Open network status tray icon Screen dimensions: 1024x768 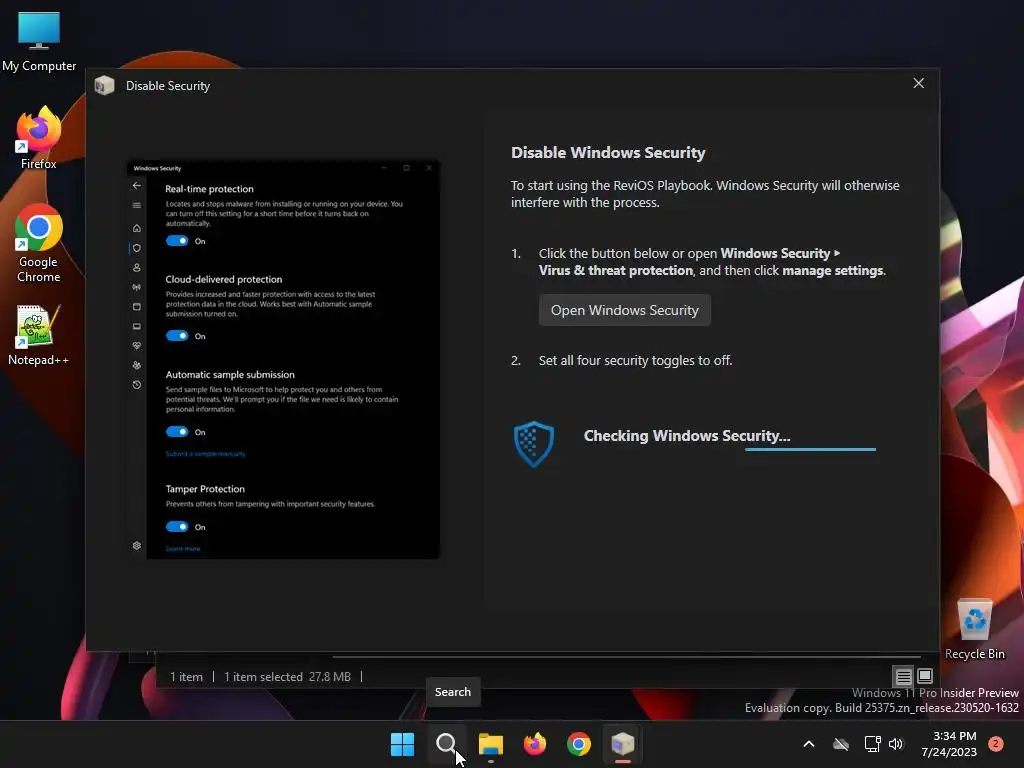coord(872,744)
